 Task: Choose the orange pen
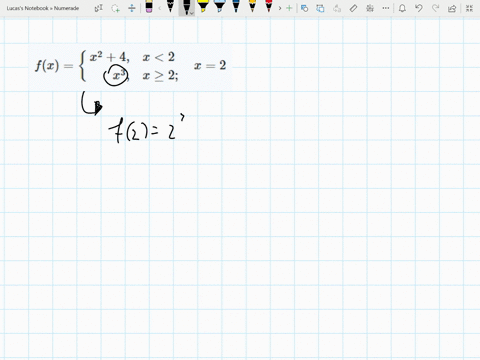(x=252, y=6)
